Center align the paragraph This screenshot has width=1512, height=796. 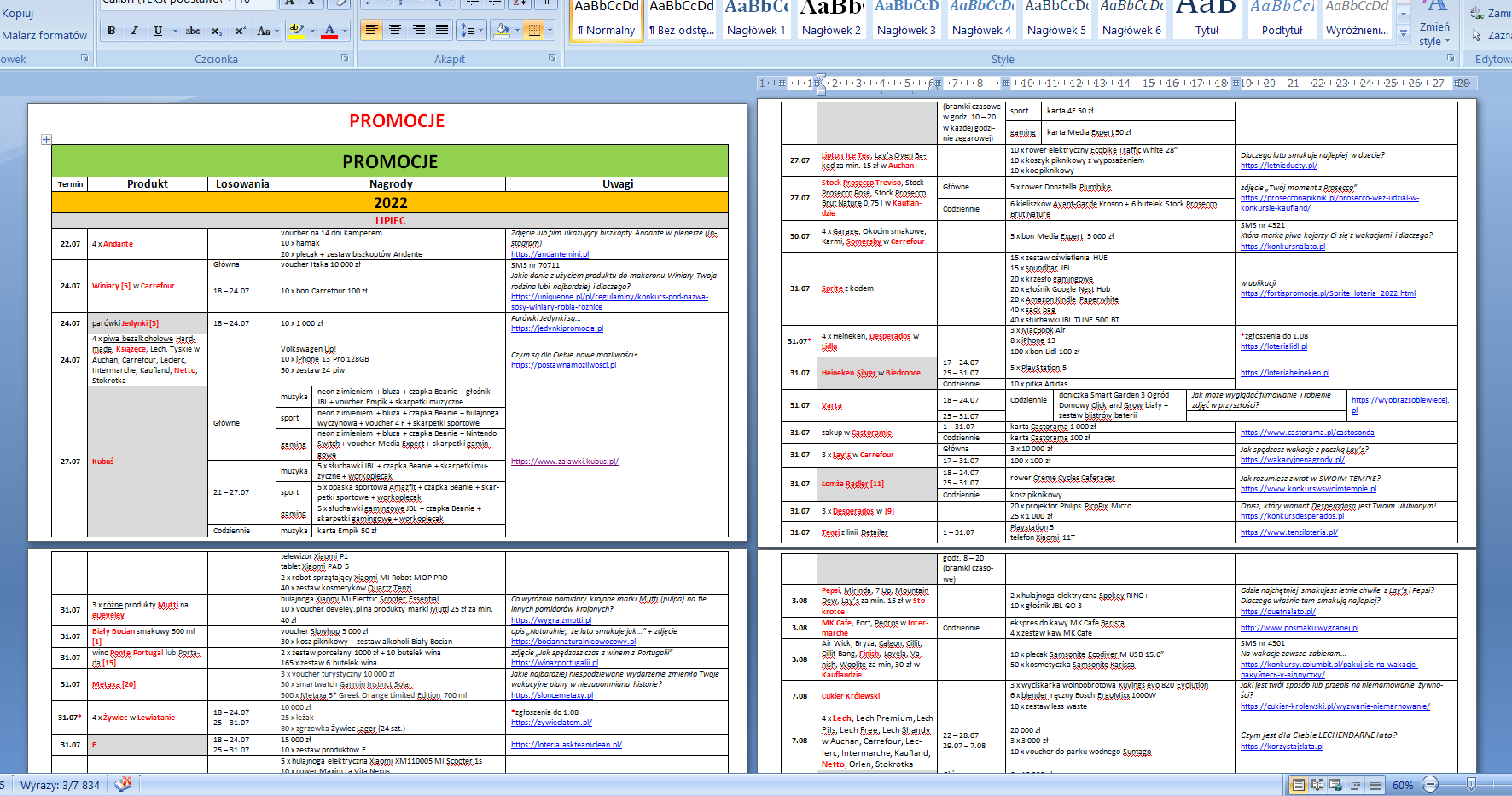395,30
